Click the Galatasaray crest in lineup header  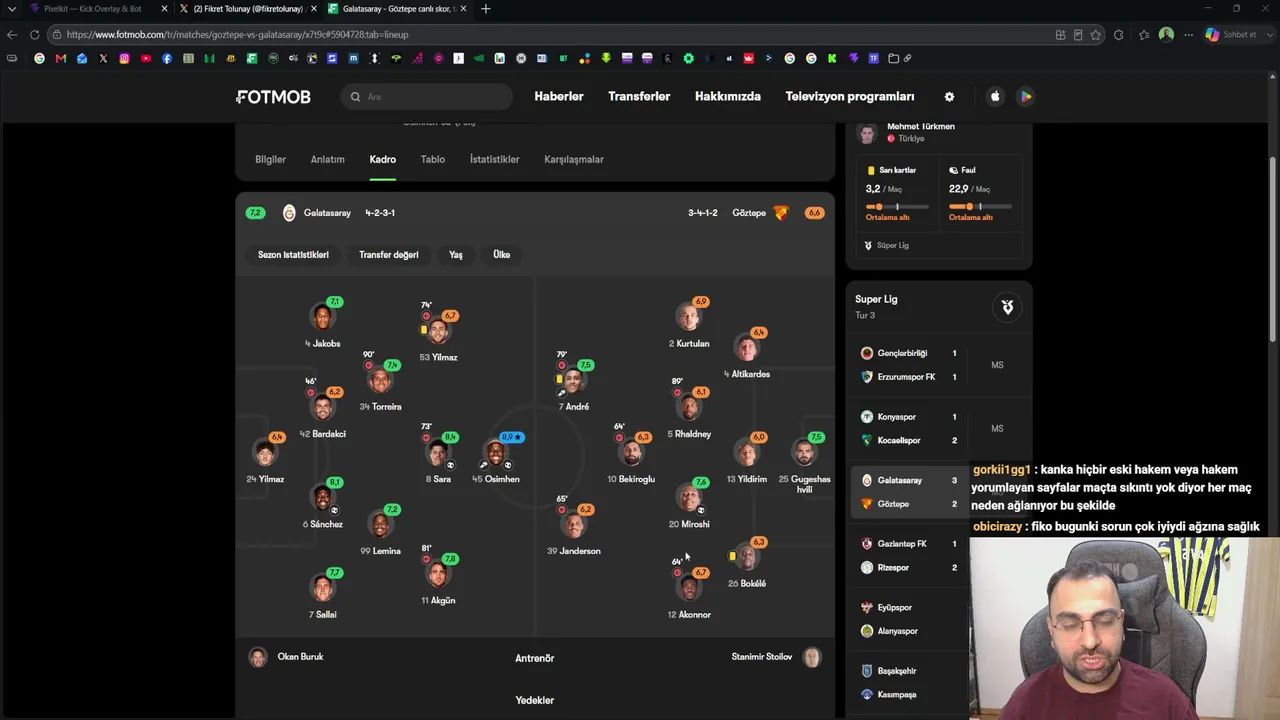coord(289,213)
